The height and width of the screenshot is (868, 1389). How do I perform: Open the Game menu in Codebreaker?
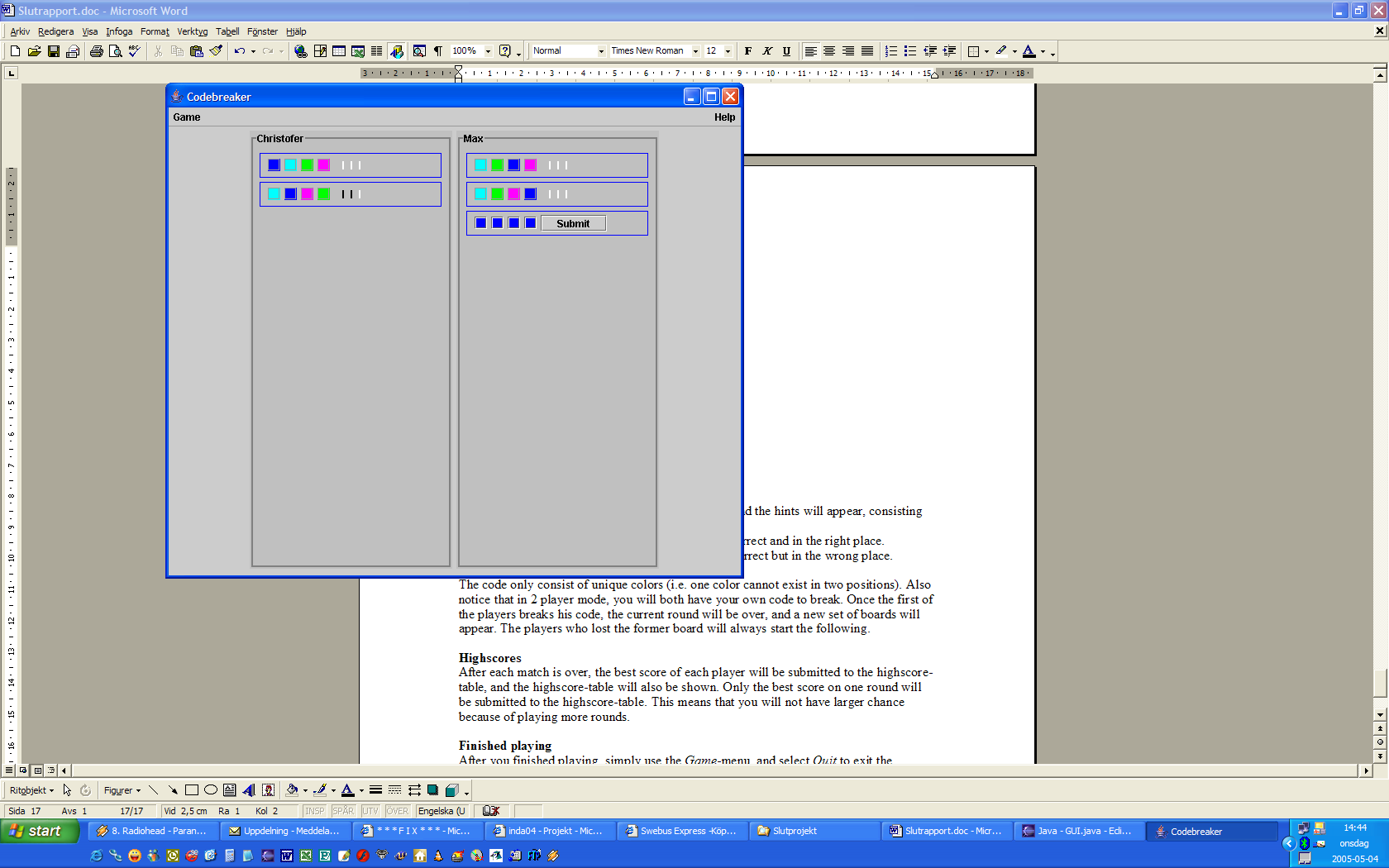(x=187, y=117)
